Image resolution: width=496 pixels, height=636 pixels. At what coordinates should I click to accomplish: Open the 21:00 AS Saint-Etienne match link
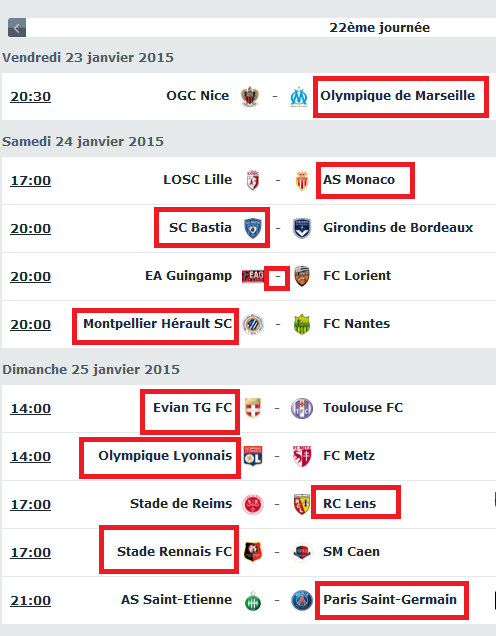[30, 600]
